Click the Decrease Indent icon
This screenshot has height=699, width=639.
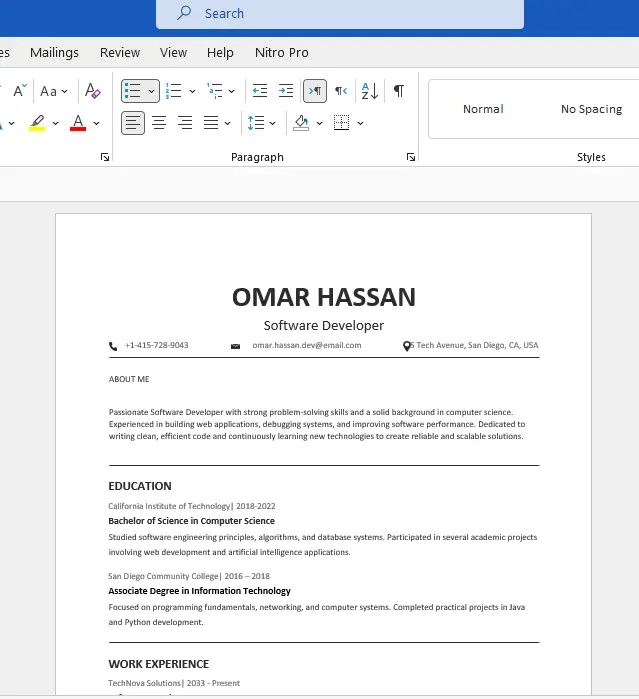(x=260, y=91)
